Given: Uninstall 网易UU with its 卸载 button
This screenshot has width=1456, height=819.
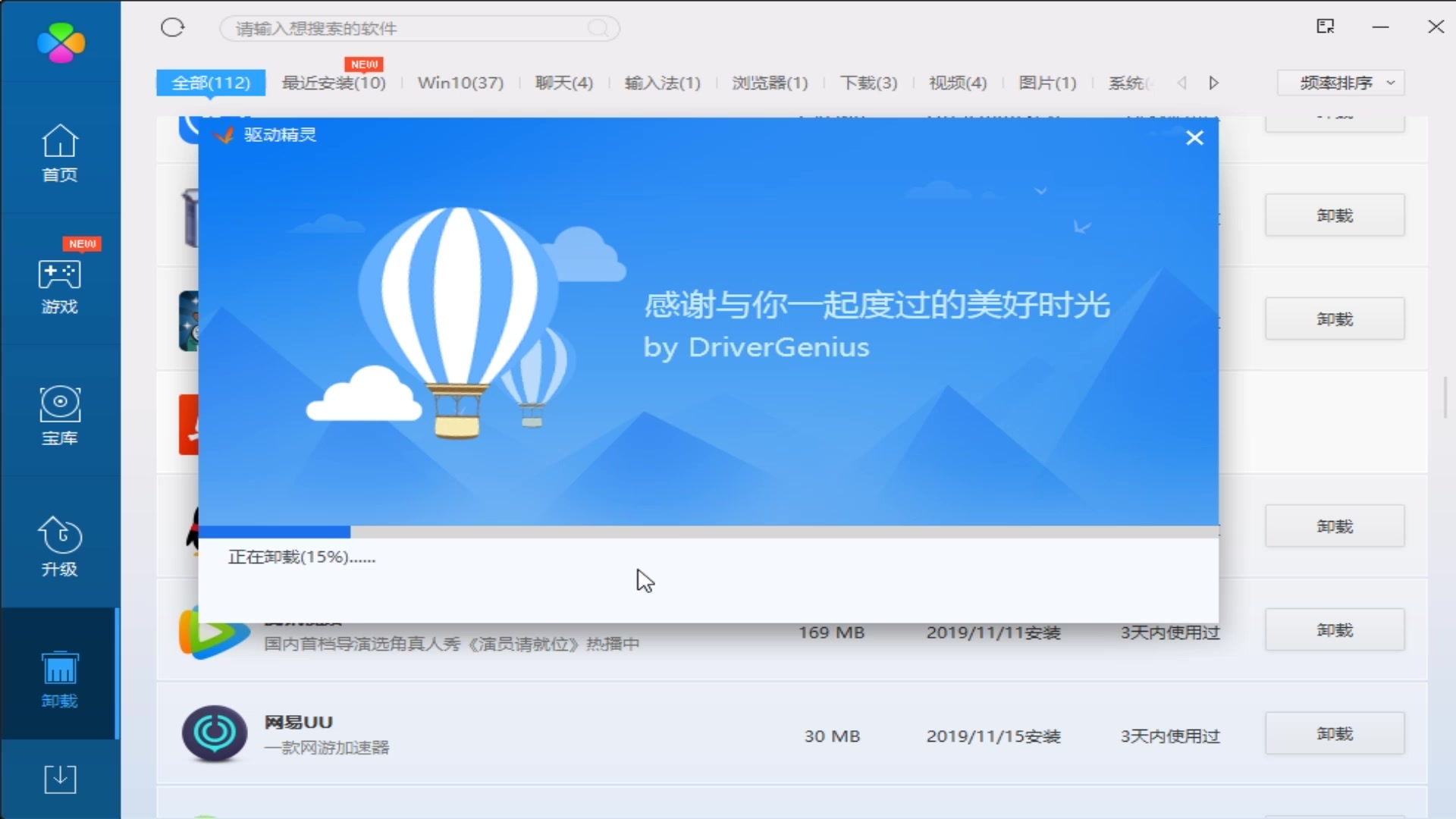Looking at the screenshot, I should point(1335,733).
